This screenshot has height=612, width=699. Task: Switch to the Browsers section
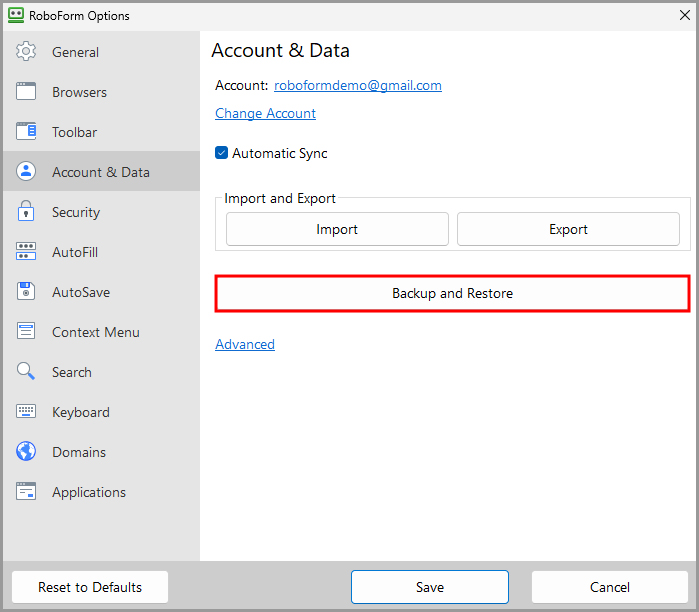coord(101,92)
